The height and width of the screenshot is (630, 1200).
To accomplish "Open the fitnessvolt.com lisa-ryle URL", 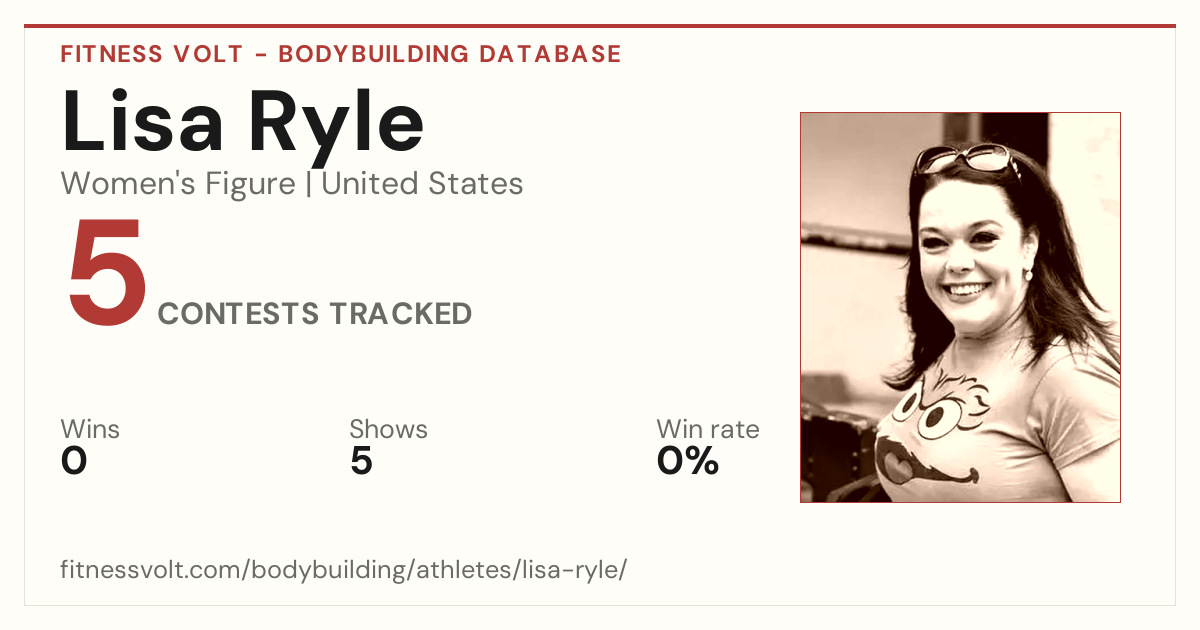I will click(x=344, y=571).
